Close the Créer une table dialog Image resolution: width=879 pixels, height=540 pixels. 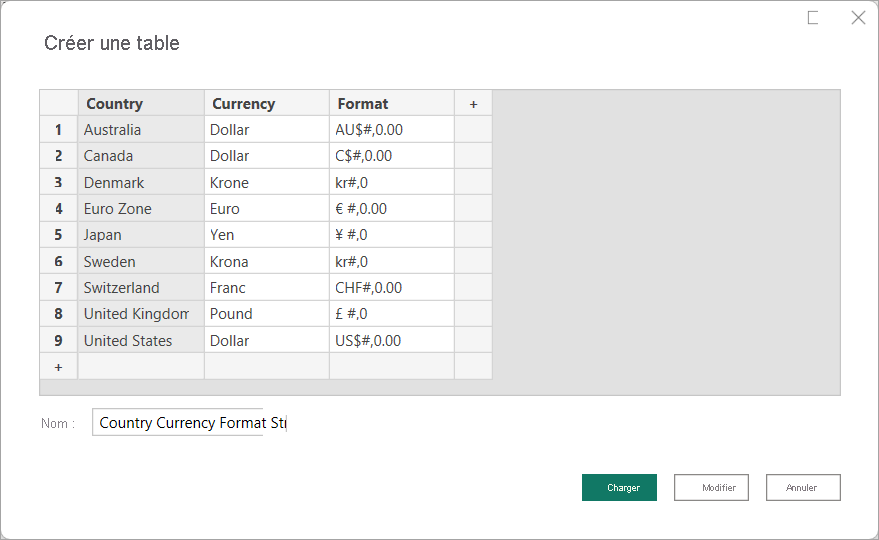[858, 18]
